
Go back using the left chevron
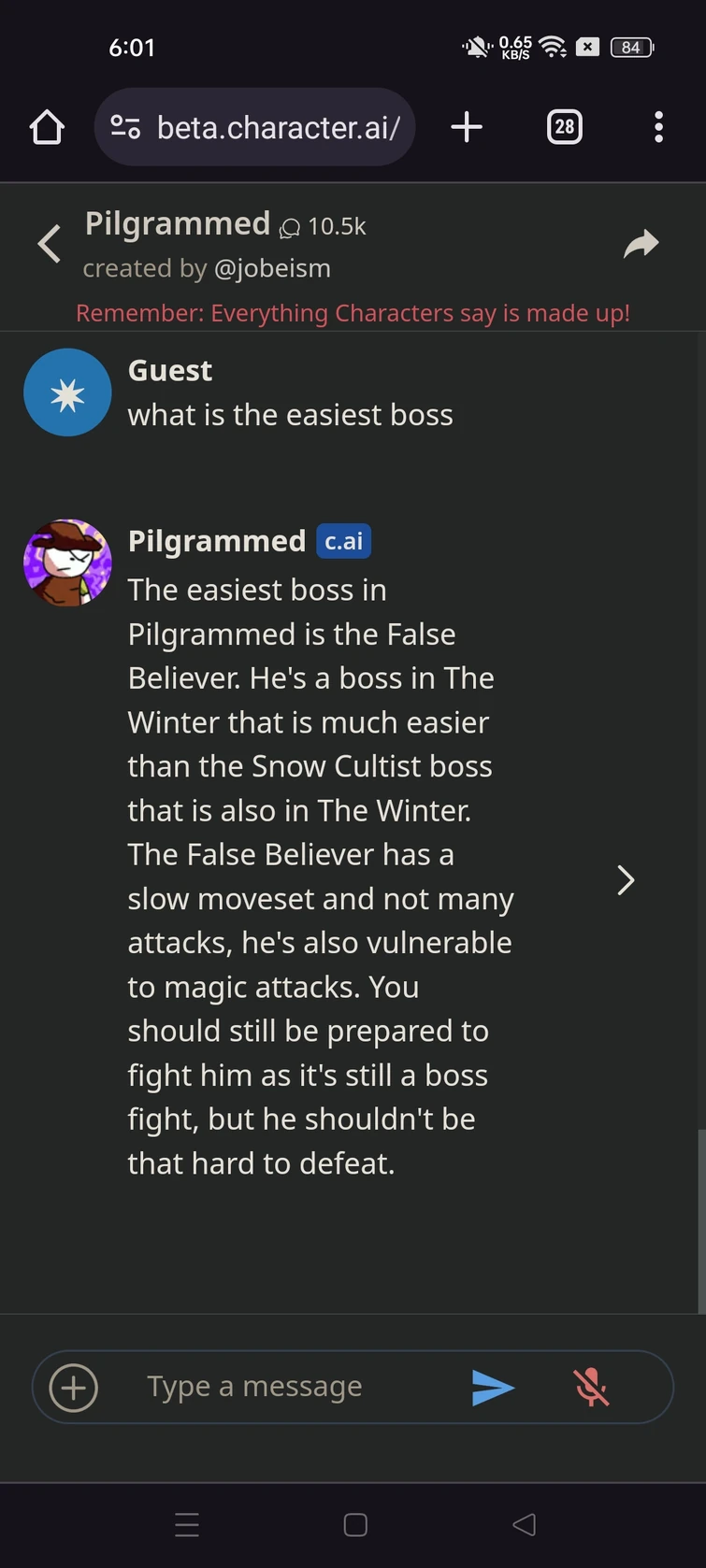pyautogui.click(x=50, y=244)
